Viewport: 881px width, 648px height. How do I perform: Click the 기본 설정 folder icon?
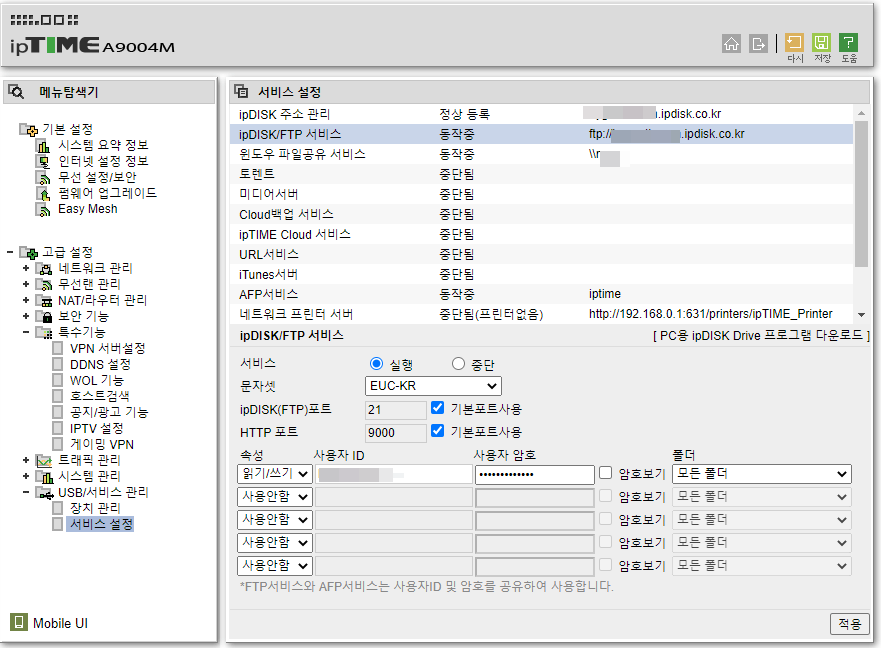click(x=29, y=130)
